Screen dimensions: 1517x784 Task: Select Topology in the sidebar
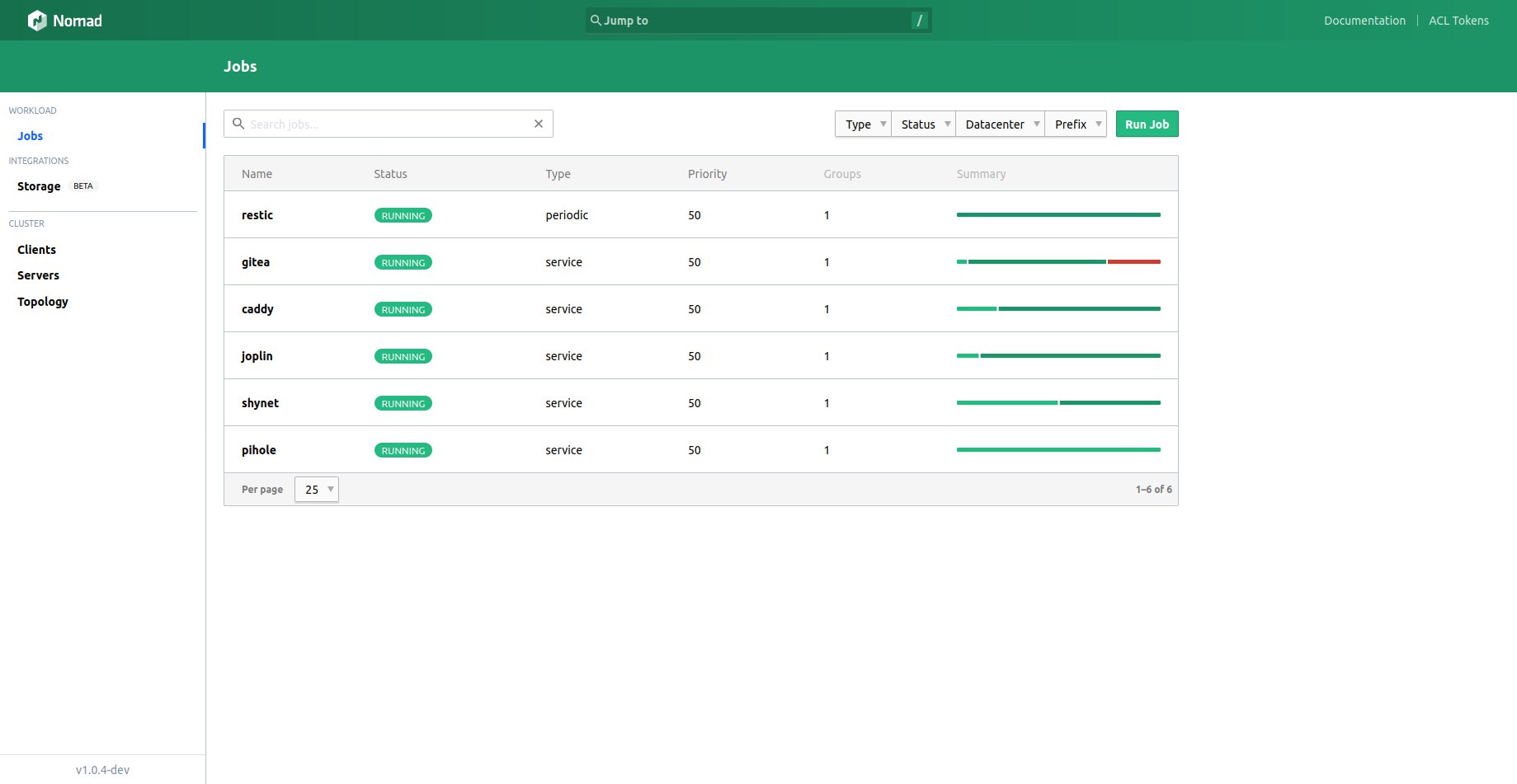(43, 302)
